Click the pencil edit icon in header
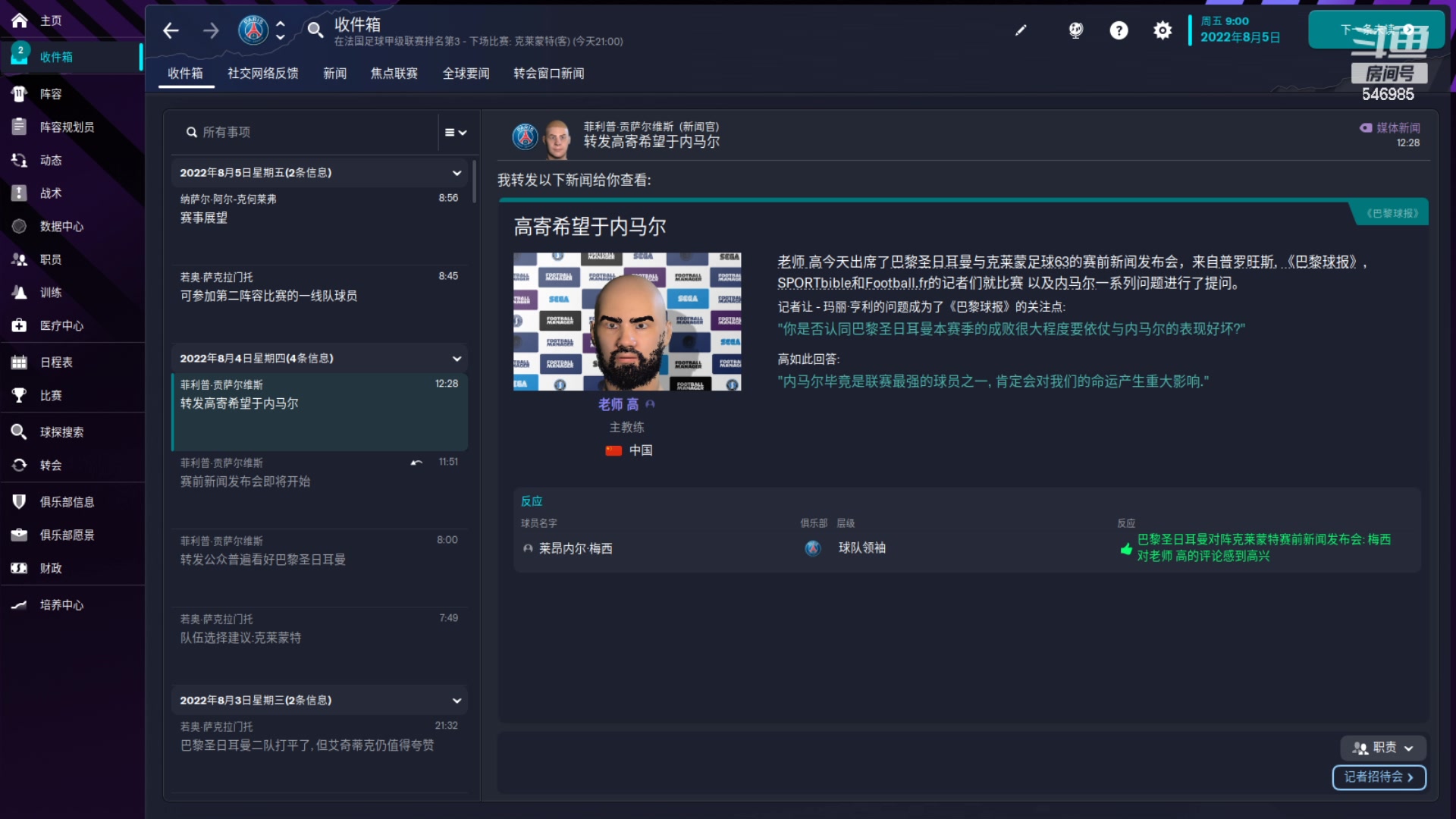 [x=1021, y=30]
